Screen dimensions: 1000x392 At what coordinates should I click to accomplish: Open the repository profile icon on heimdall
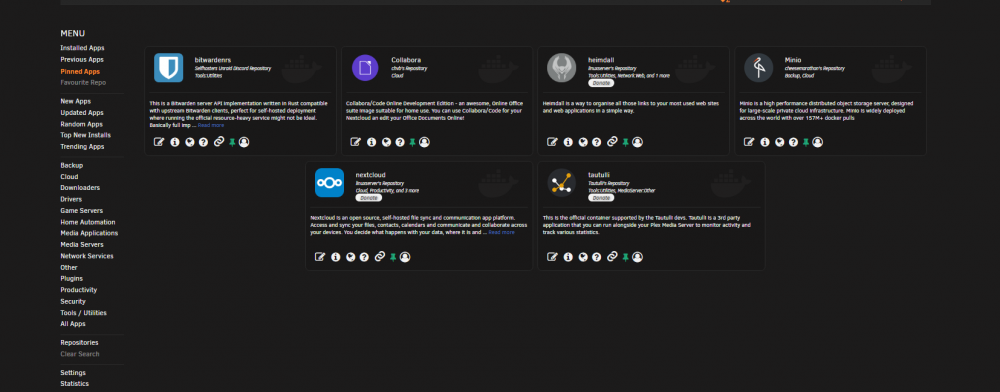637,142
